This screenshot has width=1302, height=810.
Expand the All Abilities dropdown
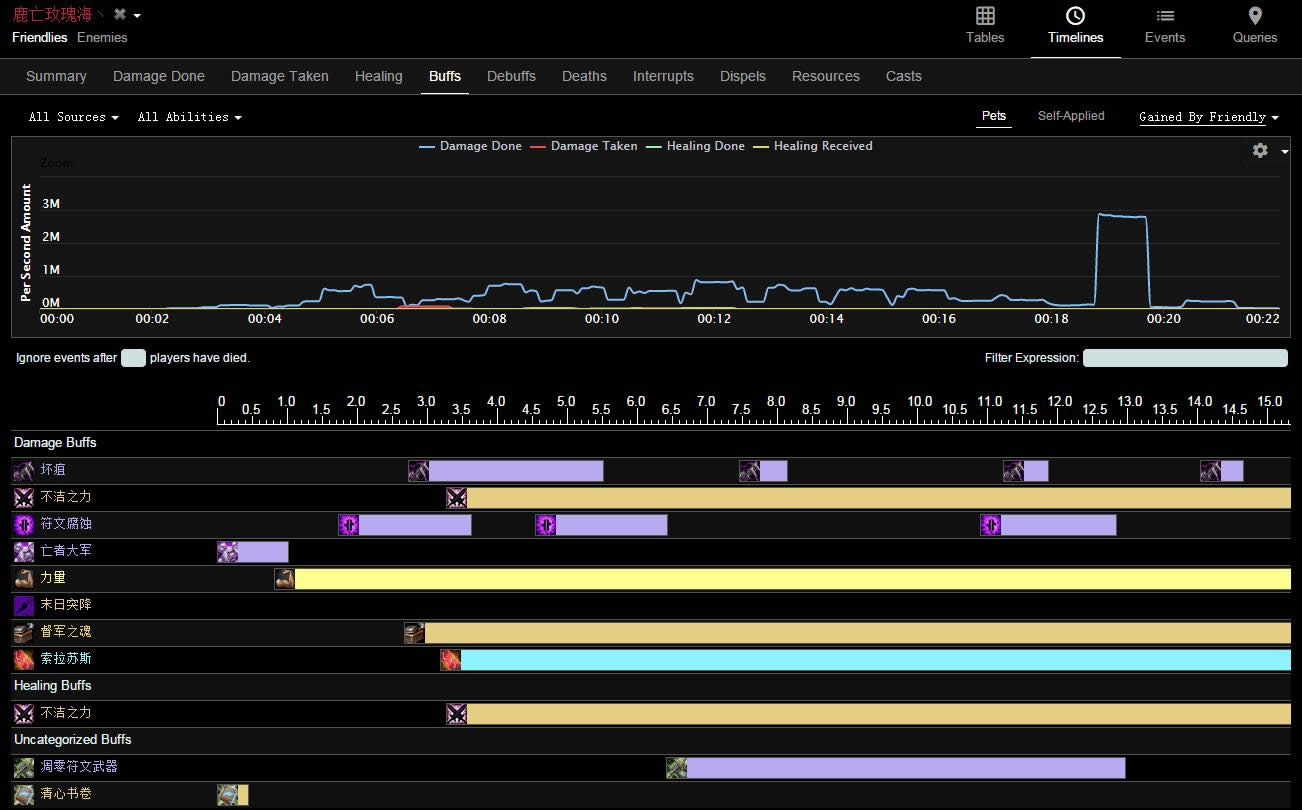(189, 117)
